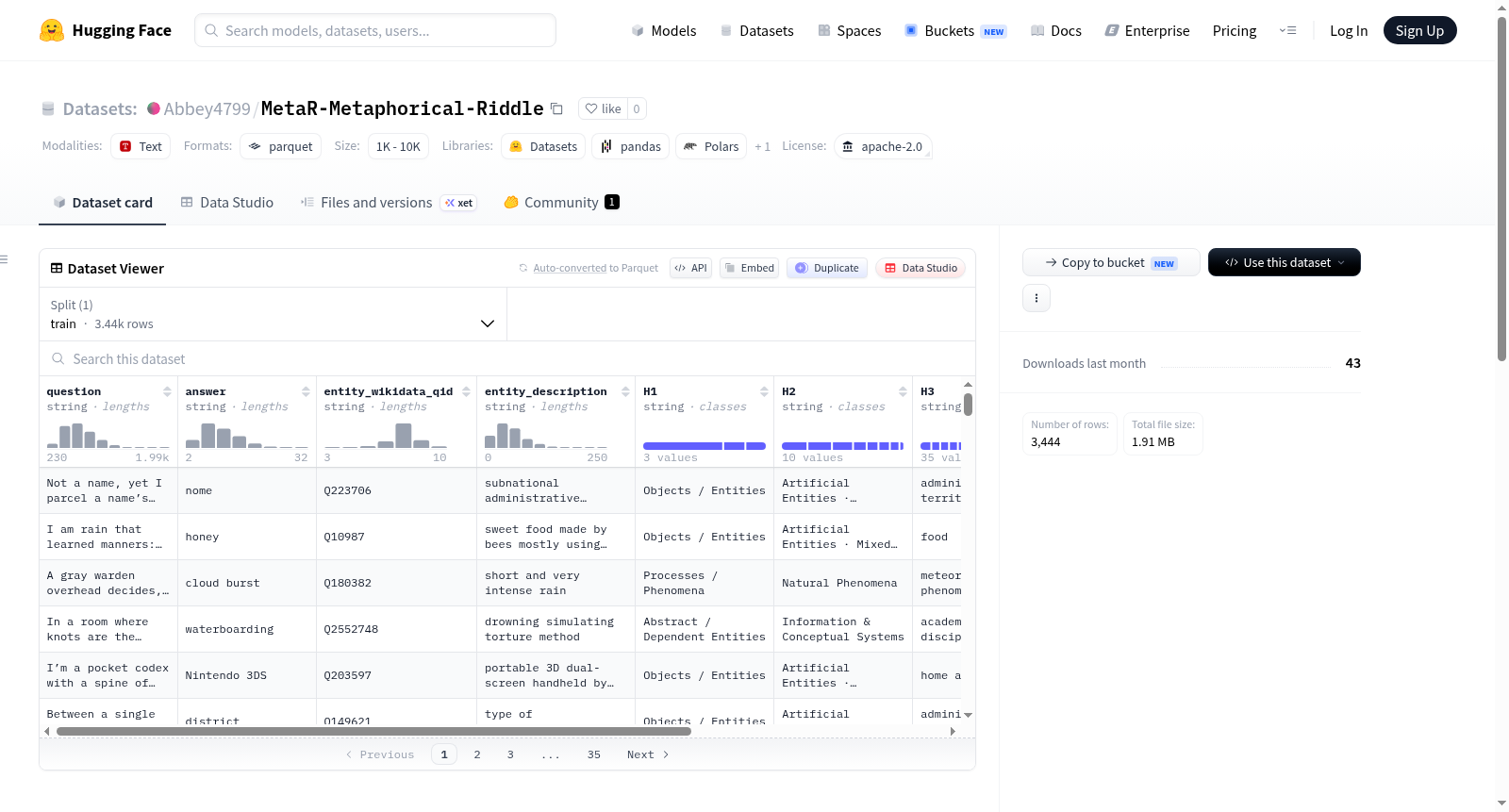Go to page 3 of results
The image size is (1509, 812).
click(x=510, y=754)
